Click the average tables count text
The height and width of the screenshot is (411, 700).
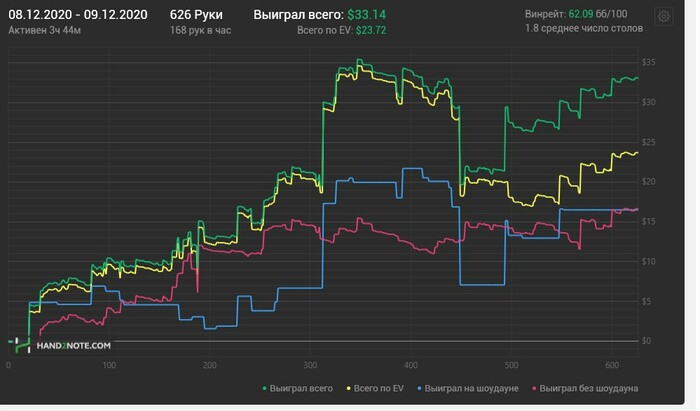(x=580, y=30)
